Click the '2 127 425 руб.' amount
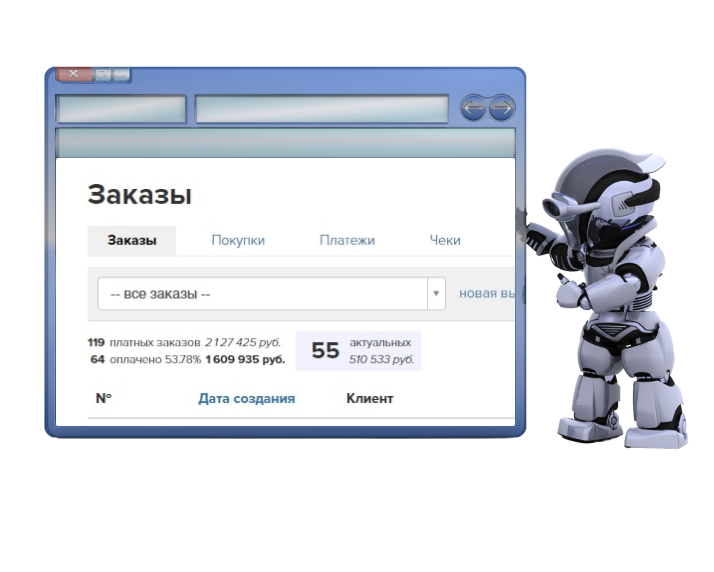This screenshot has width=714, height=572. point(243,342)
